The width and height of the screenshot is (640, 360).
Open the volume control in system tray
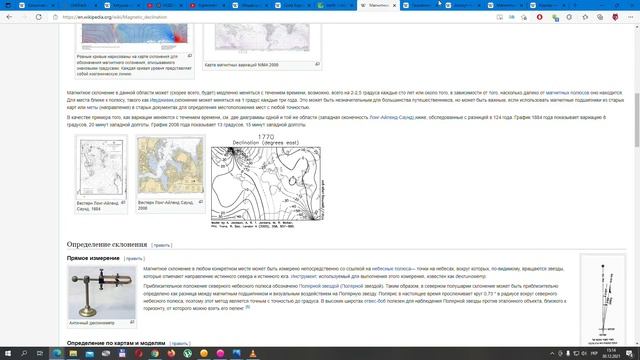click(584, 353)
